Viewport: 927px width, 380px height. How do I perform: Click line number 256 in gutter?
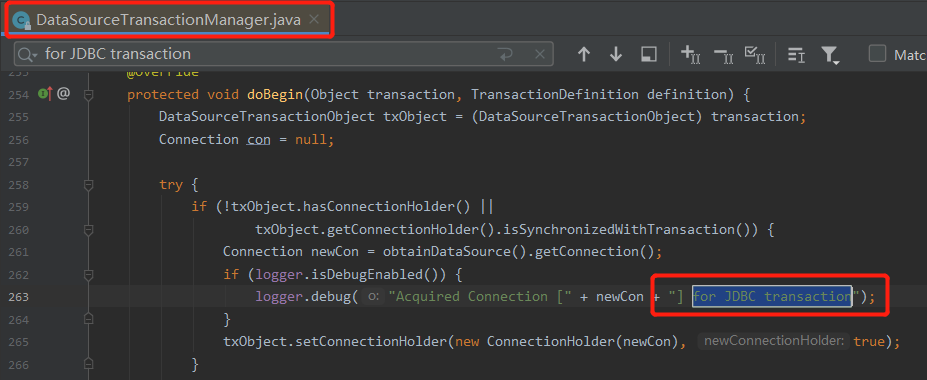coord(19,139)
